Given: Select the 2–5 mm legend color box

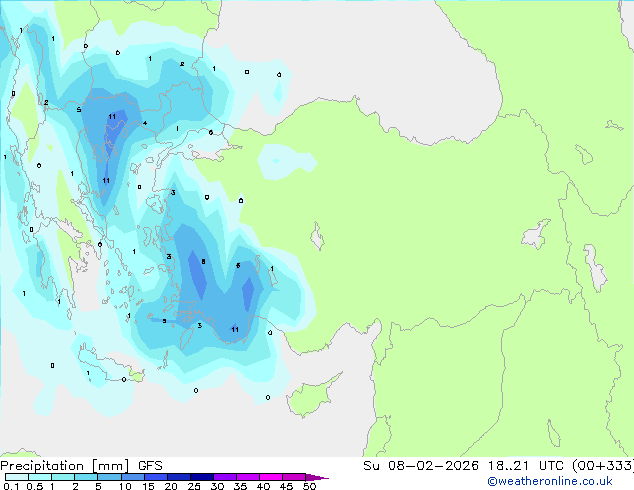Looking at the screenshot, I should click(86, 477).
